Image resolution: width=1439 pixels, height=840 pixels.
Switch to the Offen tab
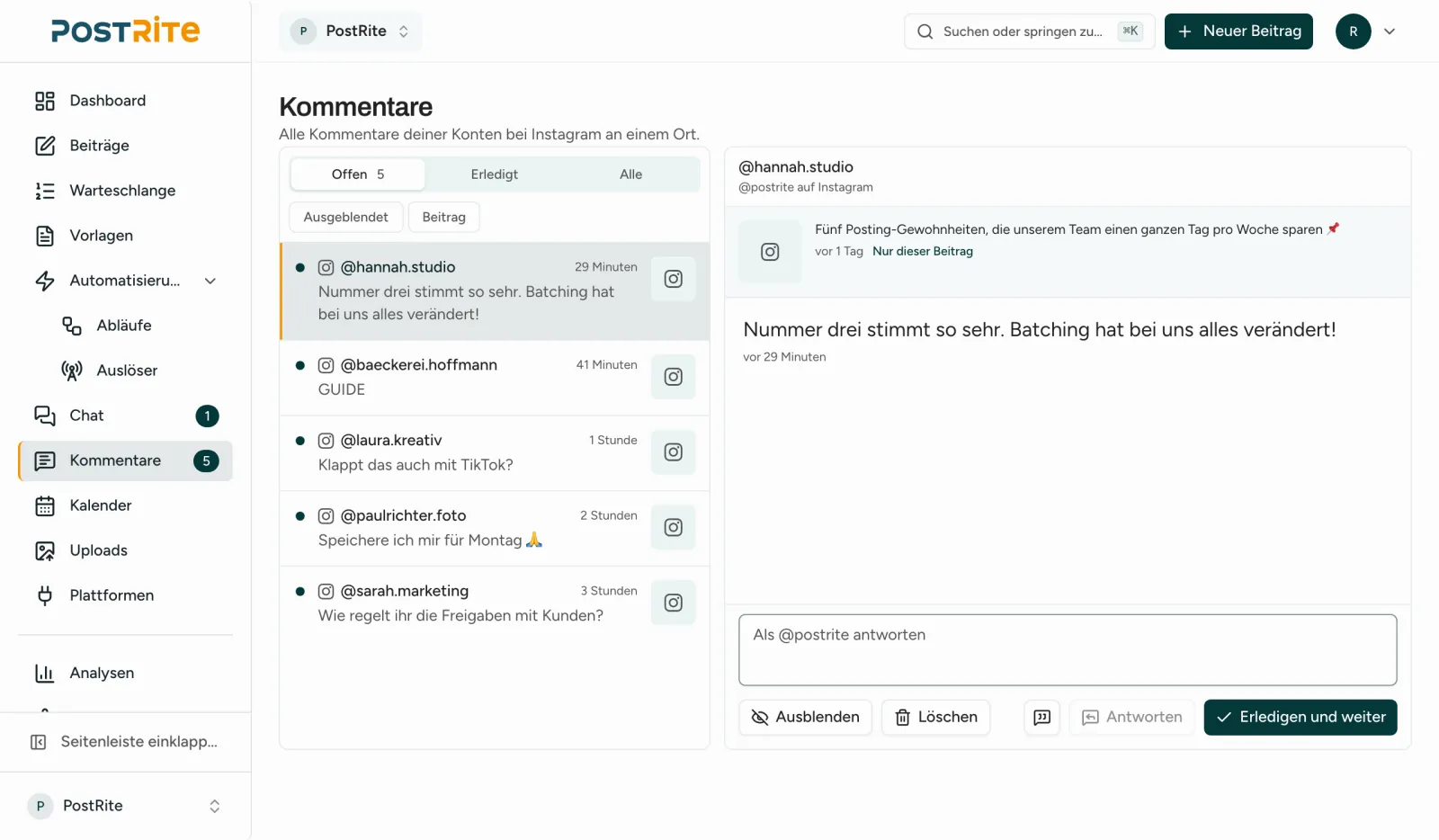point(358,174)
